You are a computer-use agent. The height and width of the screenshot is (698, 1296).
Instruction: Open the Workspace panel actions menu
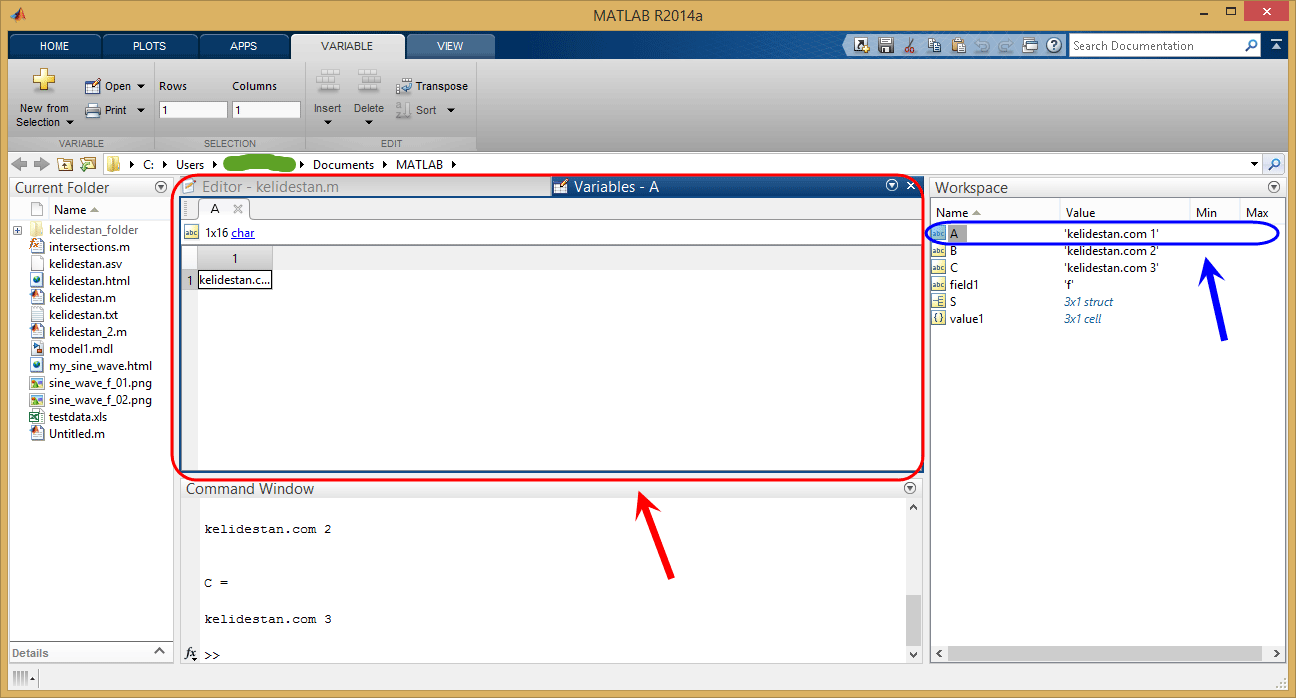point(1274,187)
